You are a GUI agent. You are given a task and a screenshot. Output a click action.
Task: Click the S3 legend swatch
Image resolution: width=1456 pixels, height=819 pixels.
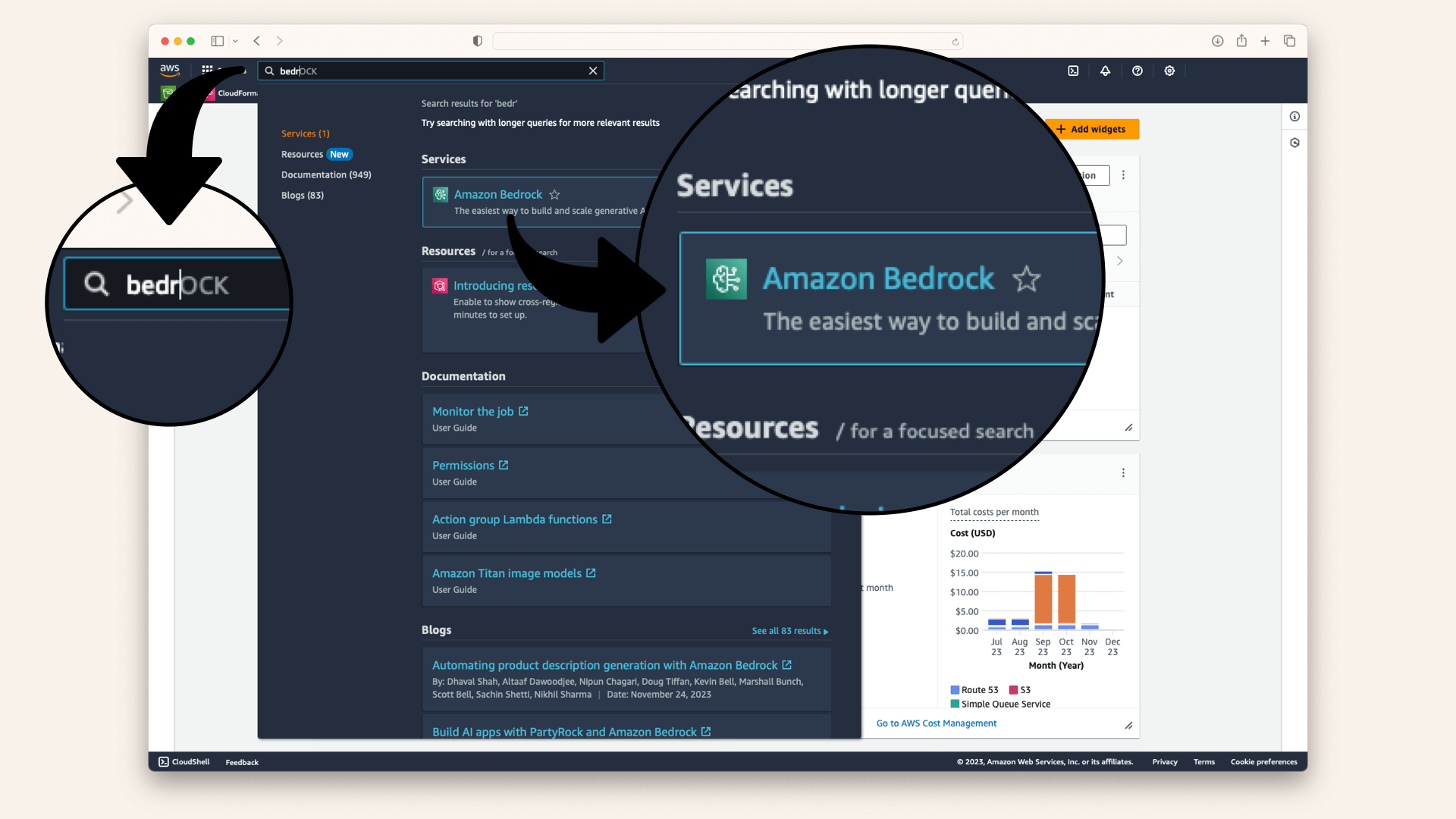1013,690
